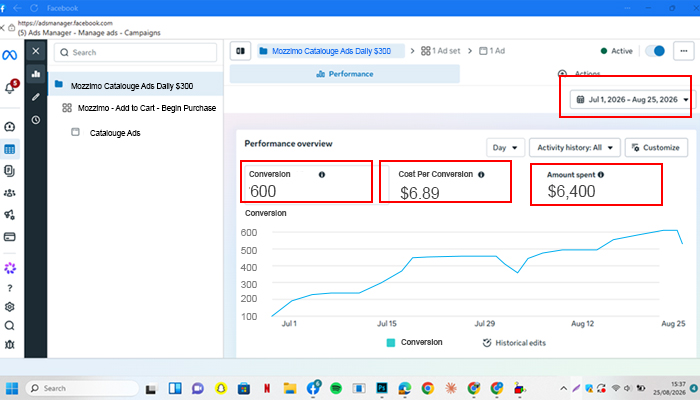The width and height of the screenshot is (700, 400).
Task: Click the taskbar clock and date
Action: (670, 388)
